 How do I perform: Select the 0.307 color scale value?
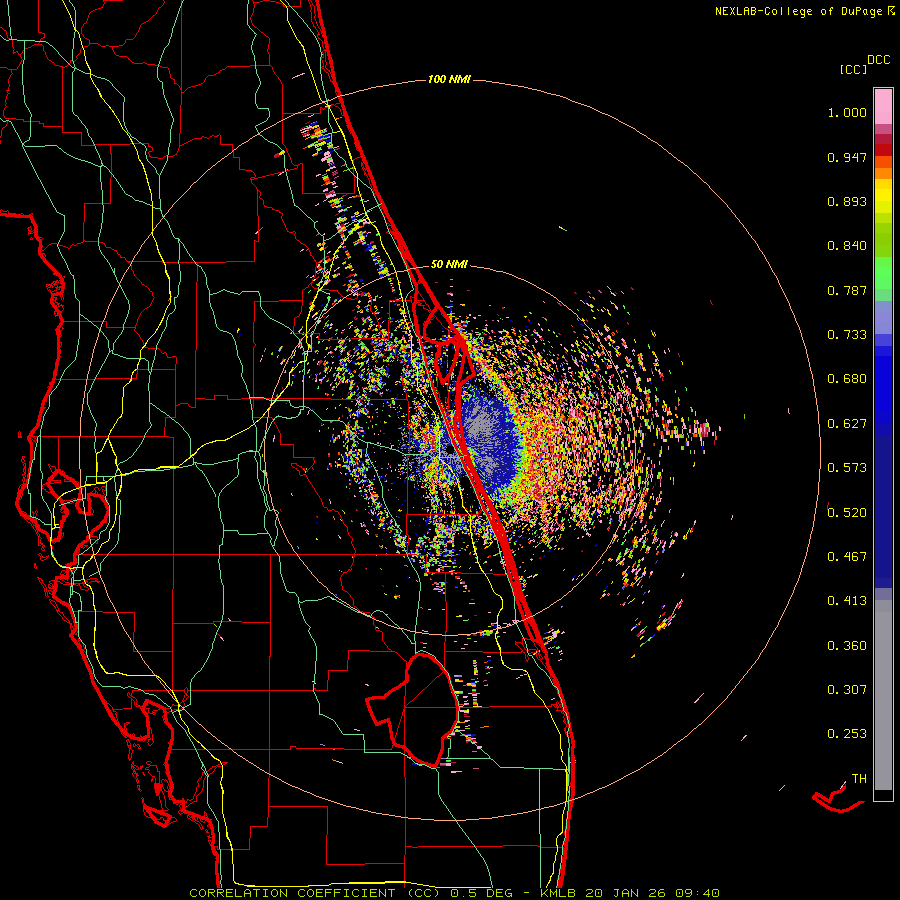847,690
